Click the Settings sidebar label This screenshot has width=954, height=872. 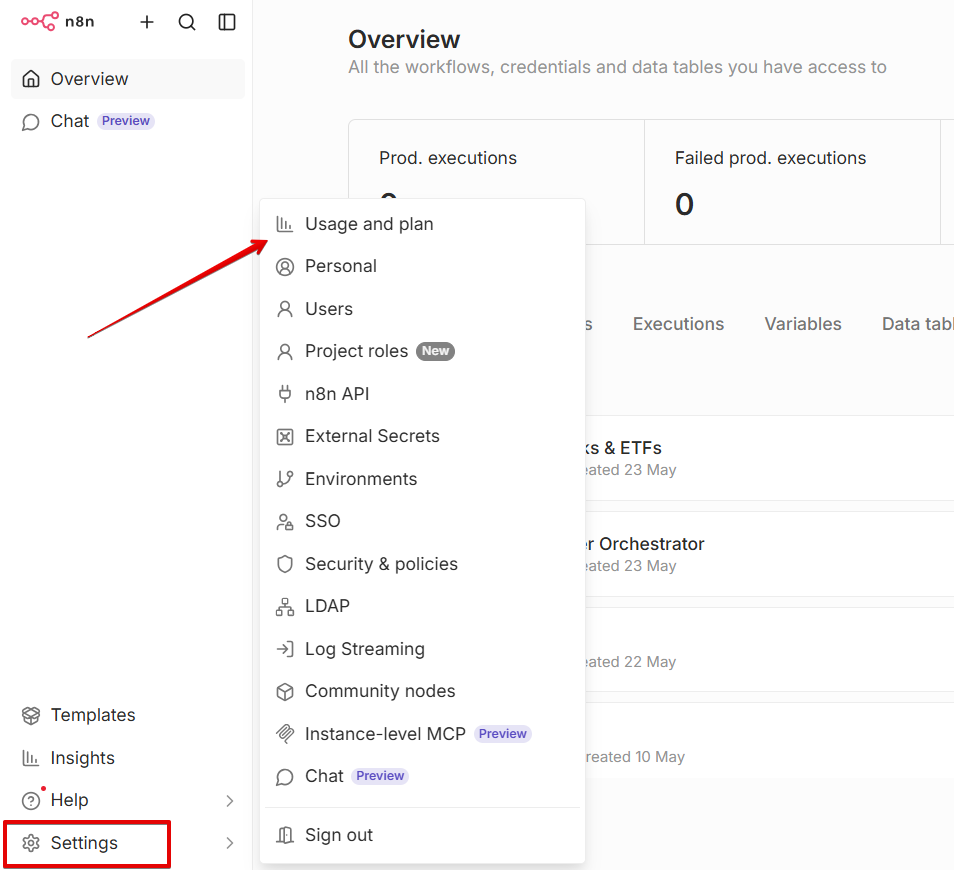pyautogui.click(x=84, y=843)
